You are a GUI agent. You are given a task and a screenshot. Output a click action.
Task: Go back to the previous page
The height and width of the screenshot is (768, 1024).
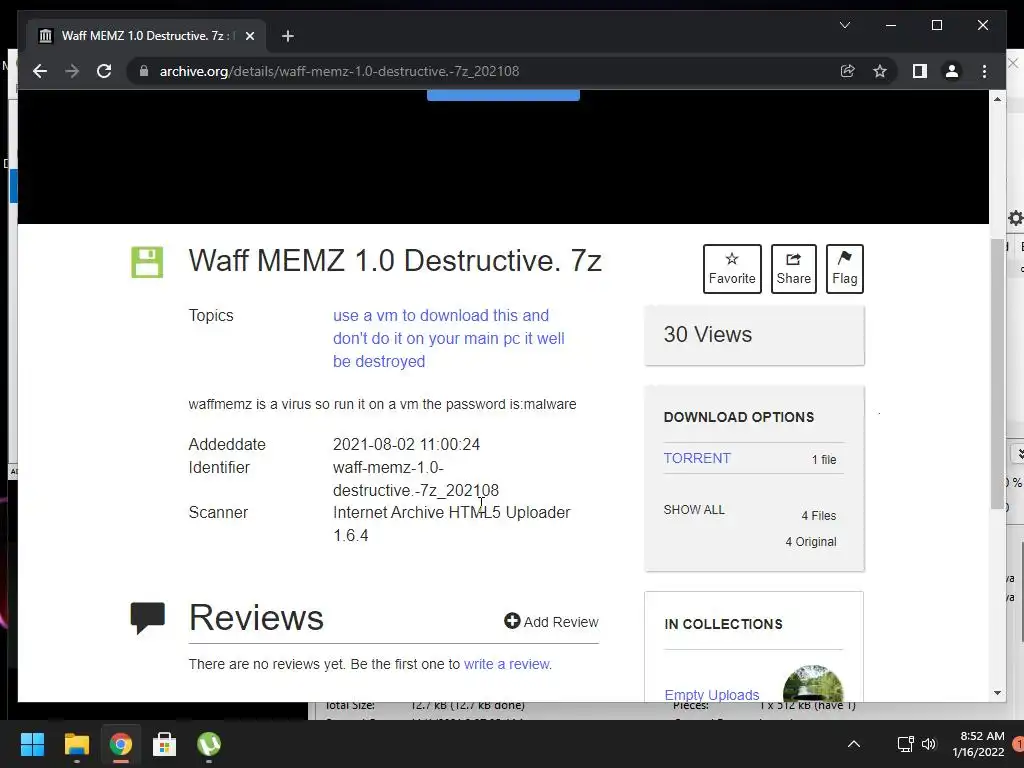tap(40, 71)
